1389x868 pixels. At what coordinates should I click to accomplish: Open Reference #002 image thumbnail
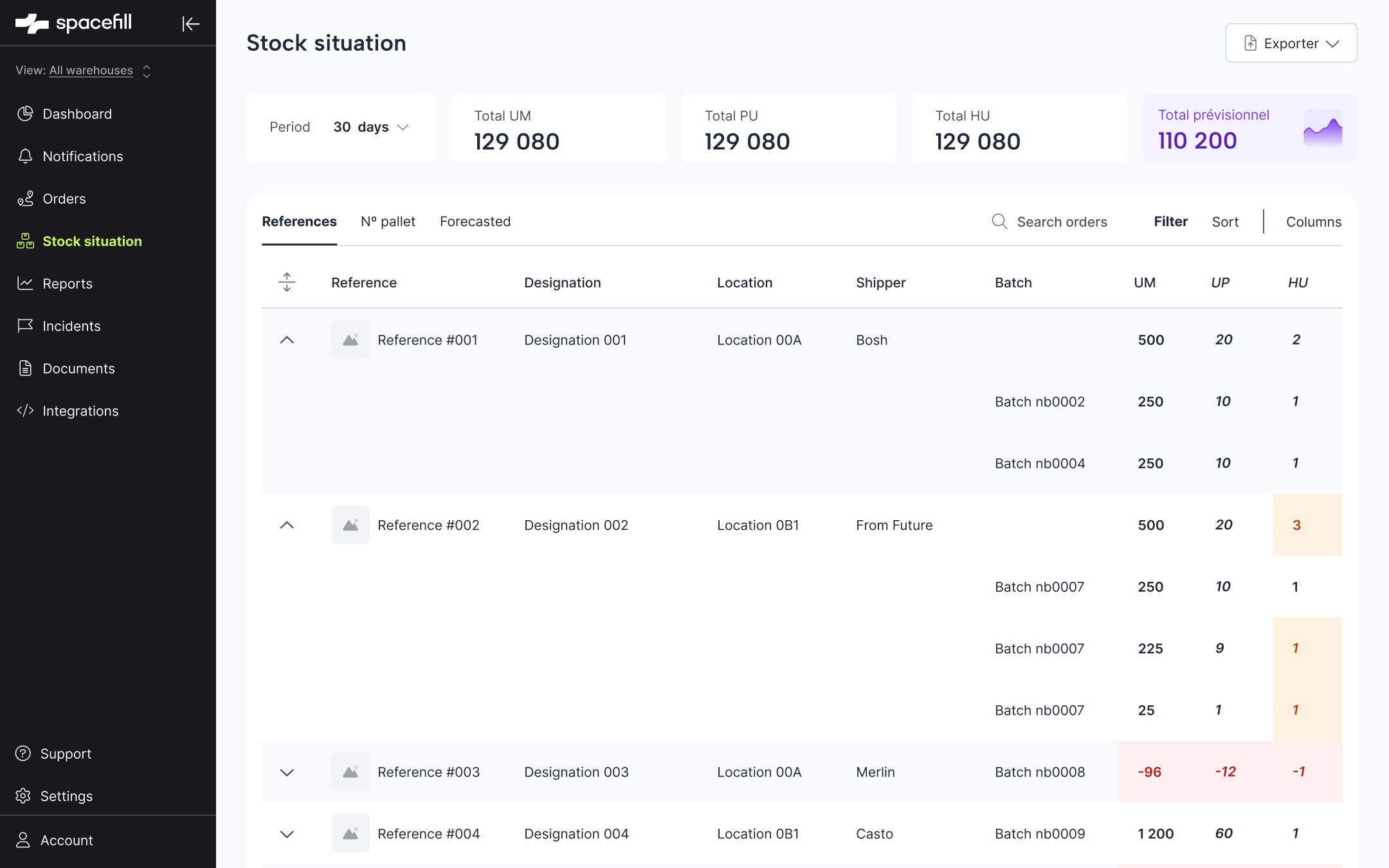click(350, 525)
